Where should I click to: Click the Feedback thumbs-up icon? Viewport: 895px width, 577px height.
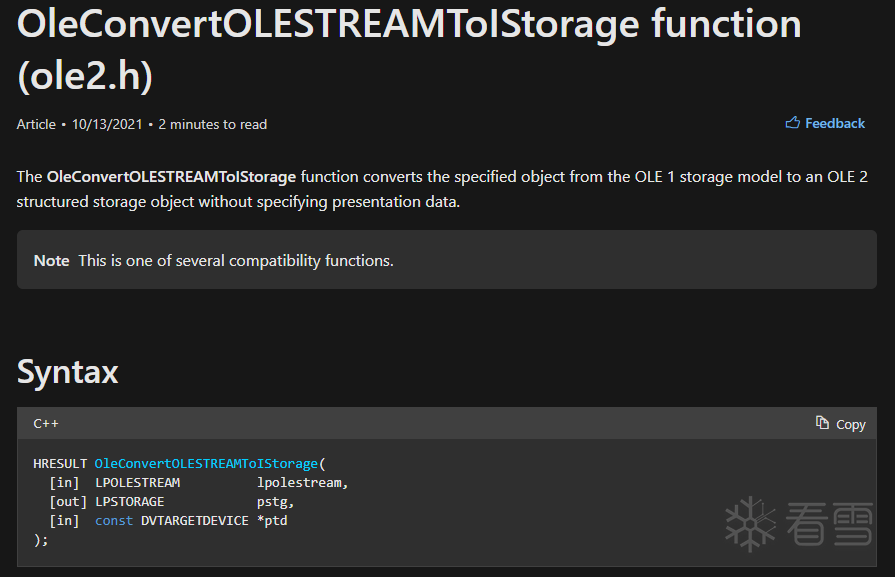click(x=792, y=123)
